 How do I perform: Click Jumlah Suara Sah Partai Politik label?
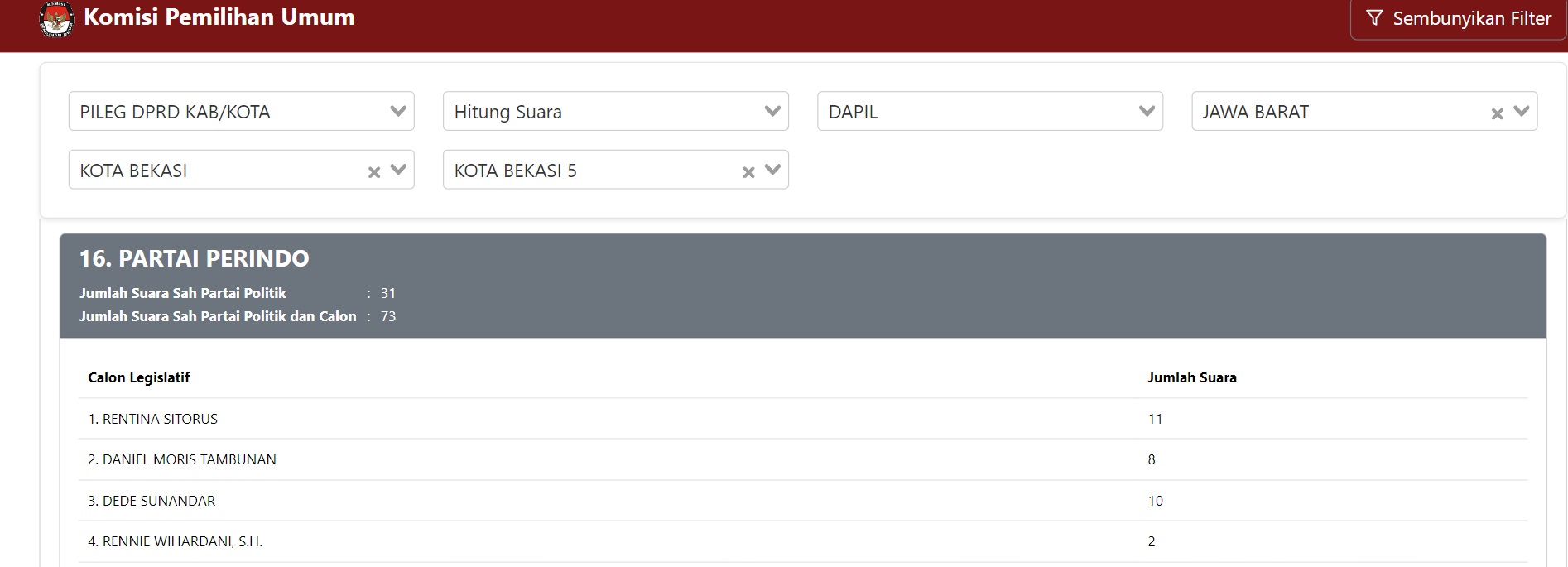coord(183,293)
